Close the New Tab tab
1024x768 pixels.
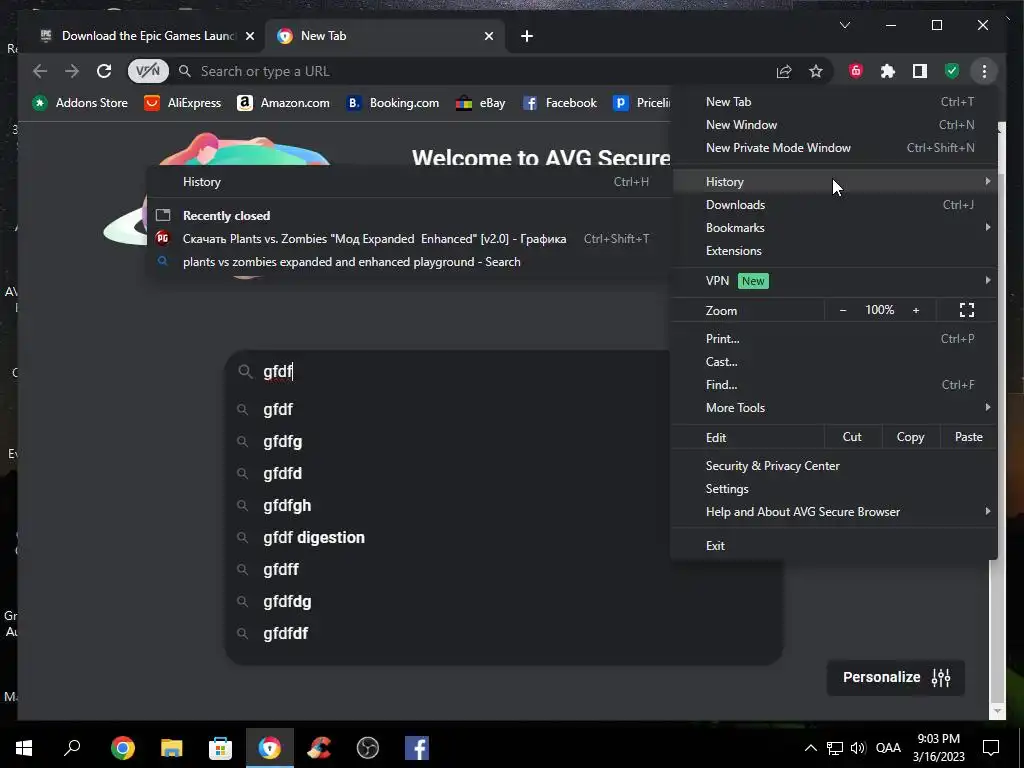click(488, 36)
